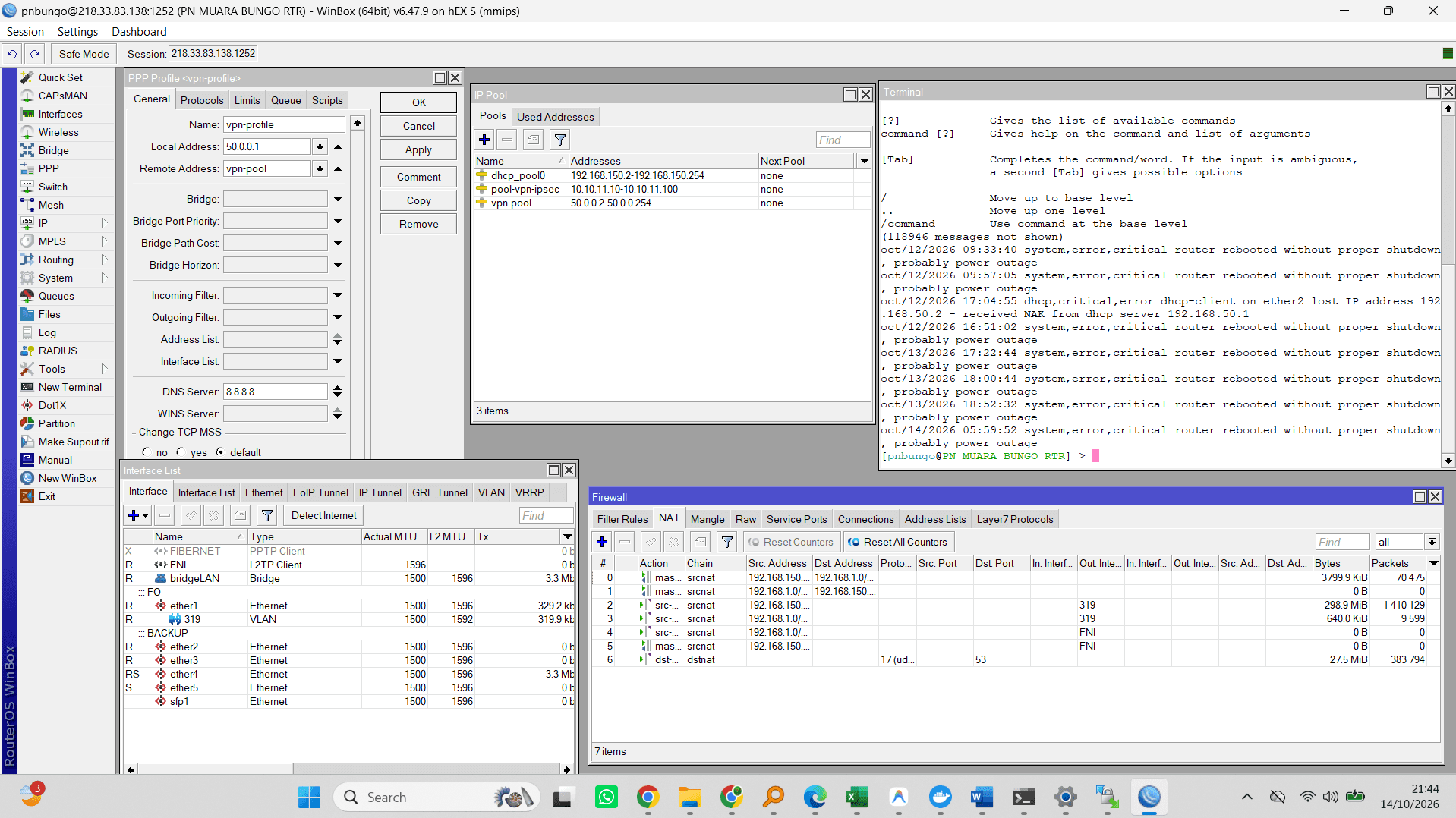Click the DNS Server input field
This screenshot has width=1456, height=818.
pyautogui.click(x=275, y=392)
